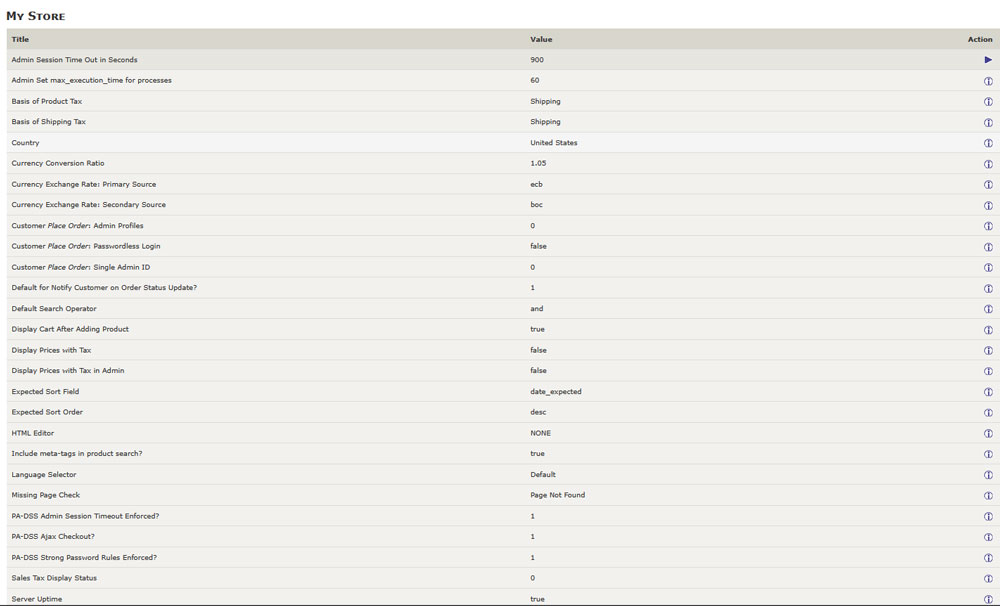
Task: Click the info icon for Default Search Operator
Action: pyautogui.click(x=987, y=308)
